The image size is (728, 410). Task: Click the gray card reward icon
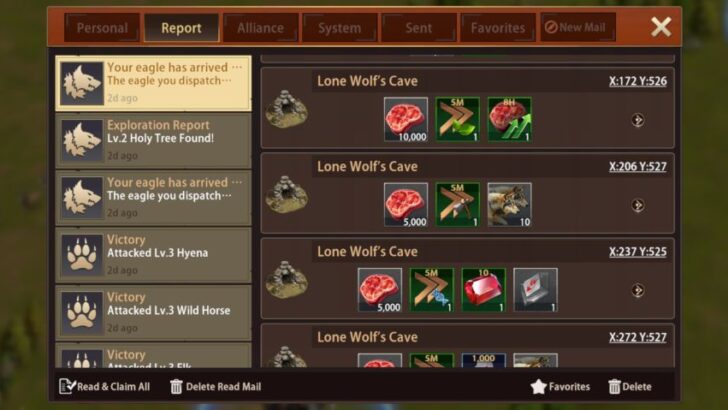click(x=535, y=290)
